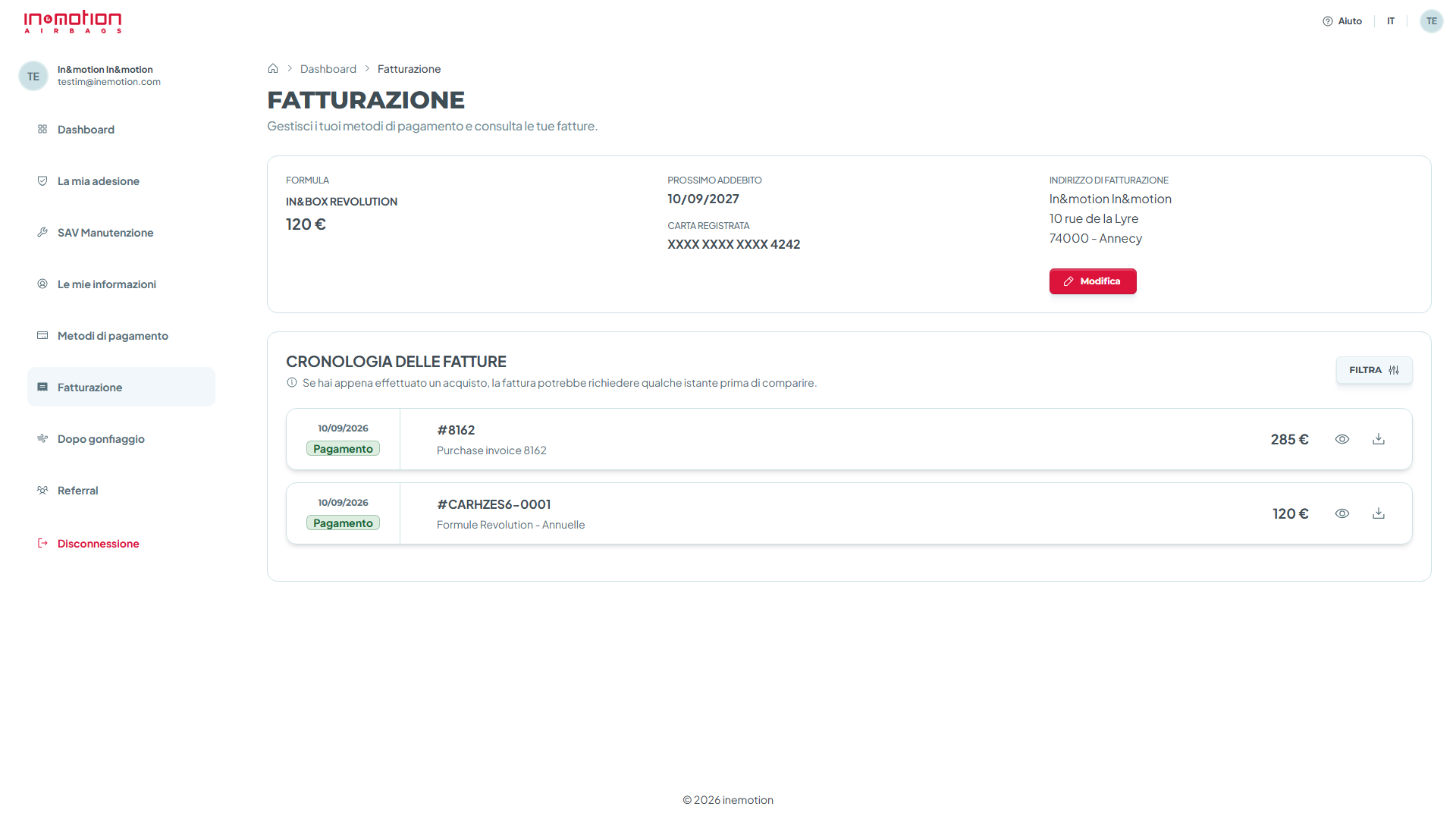The image size is (1456, 819).
Task: Click the Dashboard grid icon in the sidebar
Action: click(x=42, y=129)
